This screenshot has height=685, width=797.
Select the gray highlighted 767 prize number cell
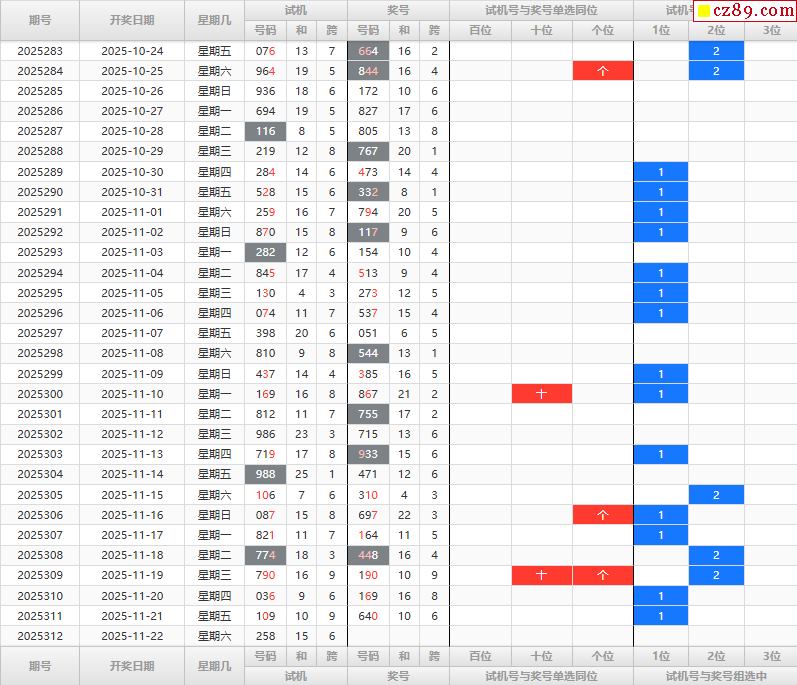point(368,152)
